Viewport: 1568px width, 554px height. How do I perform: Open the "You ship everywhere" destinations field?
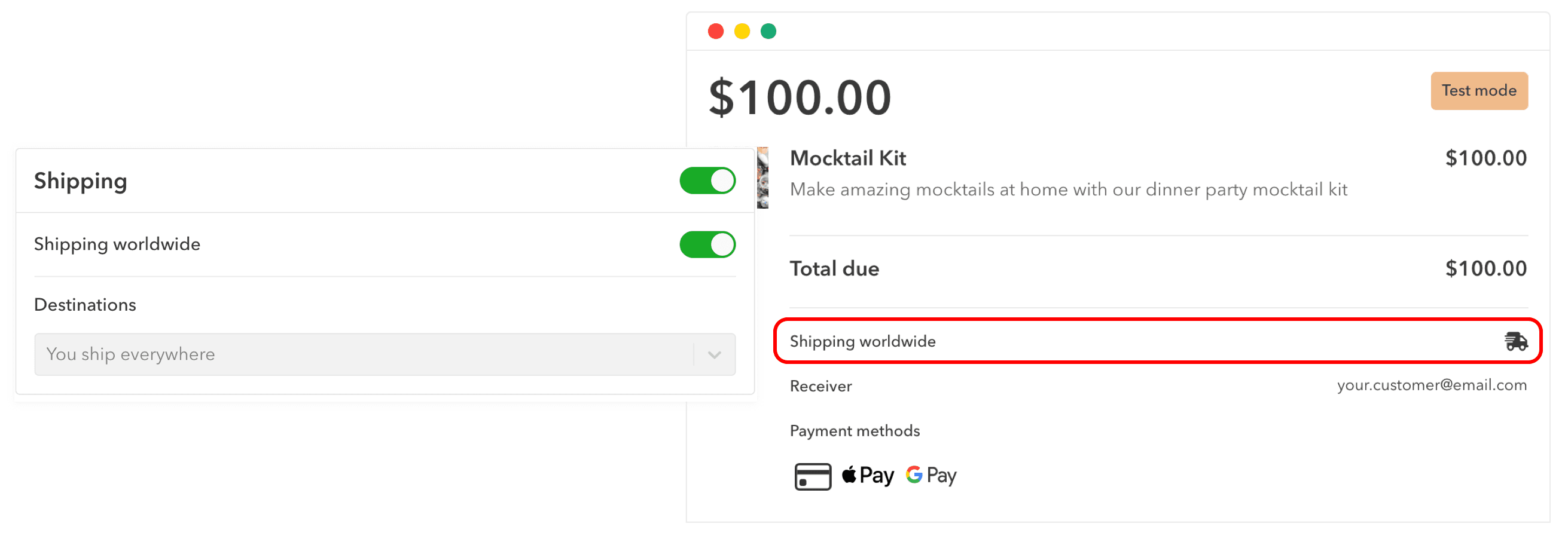pos(364,354)
